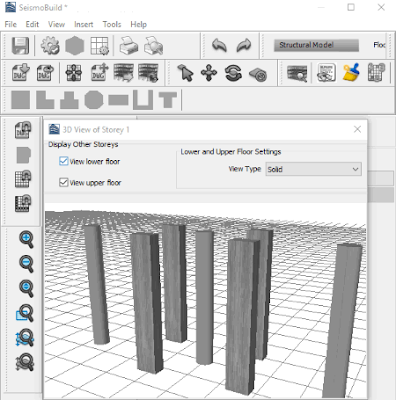Click the zoom extents blue arrows magnifier
This screenshot has height=400, width=396.
25,338
